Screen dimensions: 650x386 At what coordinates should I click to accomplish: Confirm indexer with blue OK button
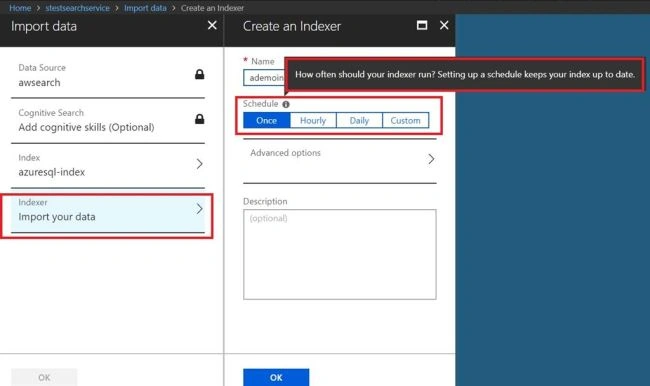coord(276,377)
